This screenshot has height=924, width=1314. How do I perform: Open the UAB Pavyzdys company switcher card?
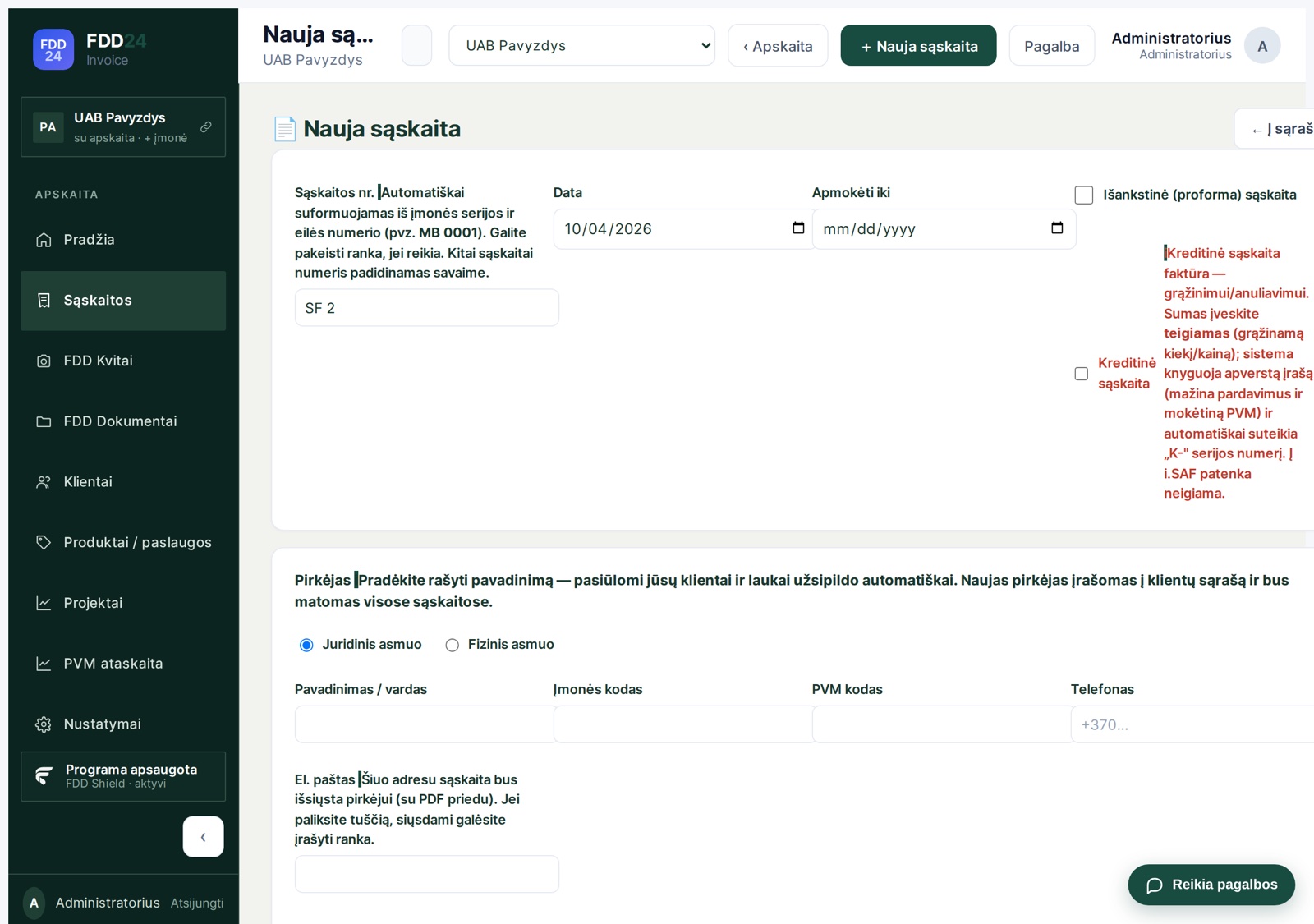(x=123, y=126)
